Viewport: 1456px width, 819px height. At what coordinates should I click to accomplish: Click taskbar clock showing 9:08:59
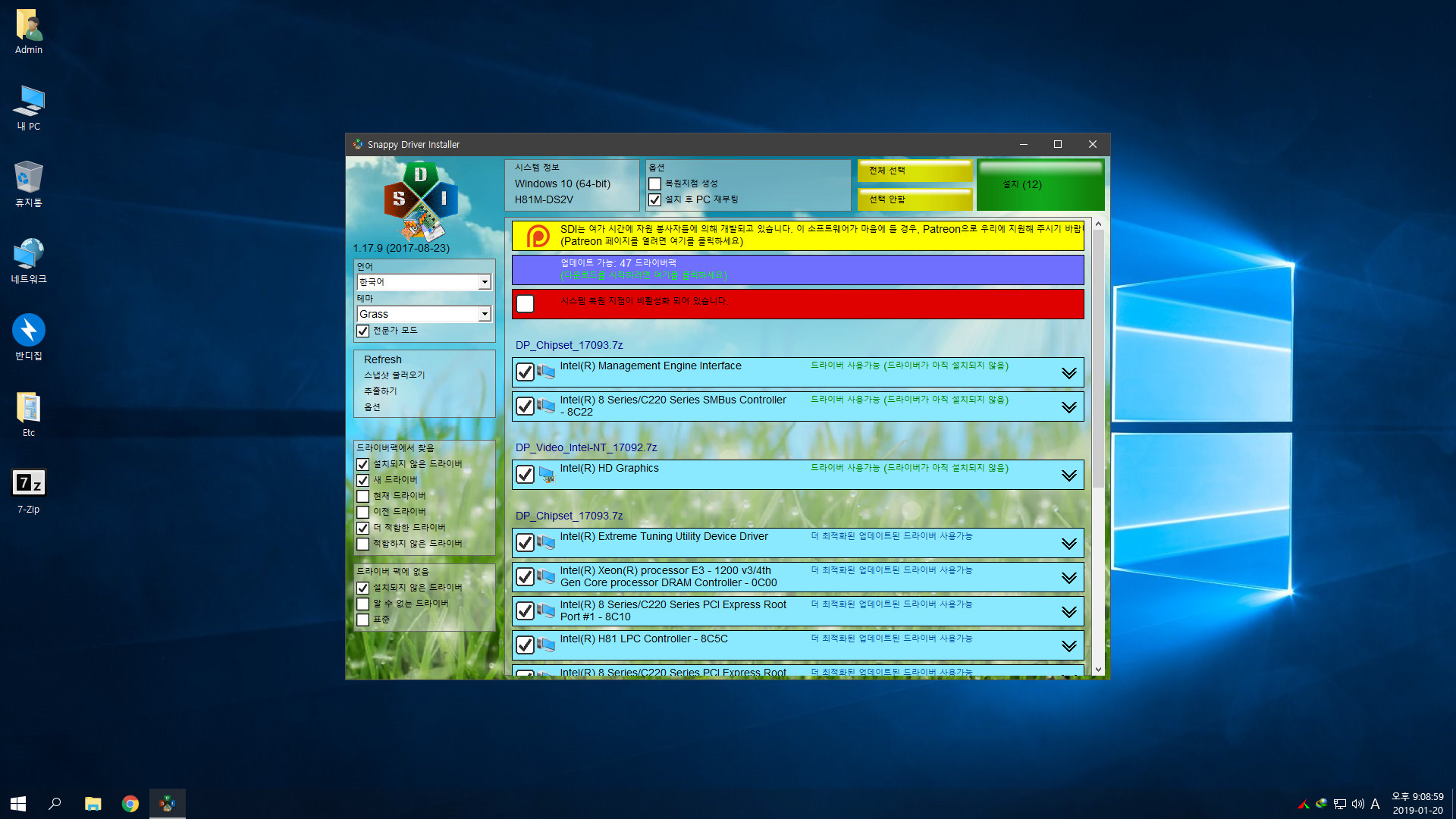point(1417,804)
